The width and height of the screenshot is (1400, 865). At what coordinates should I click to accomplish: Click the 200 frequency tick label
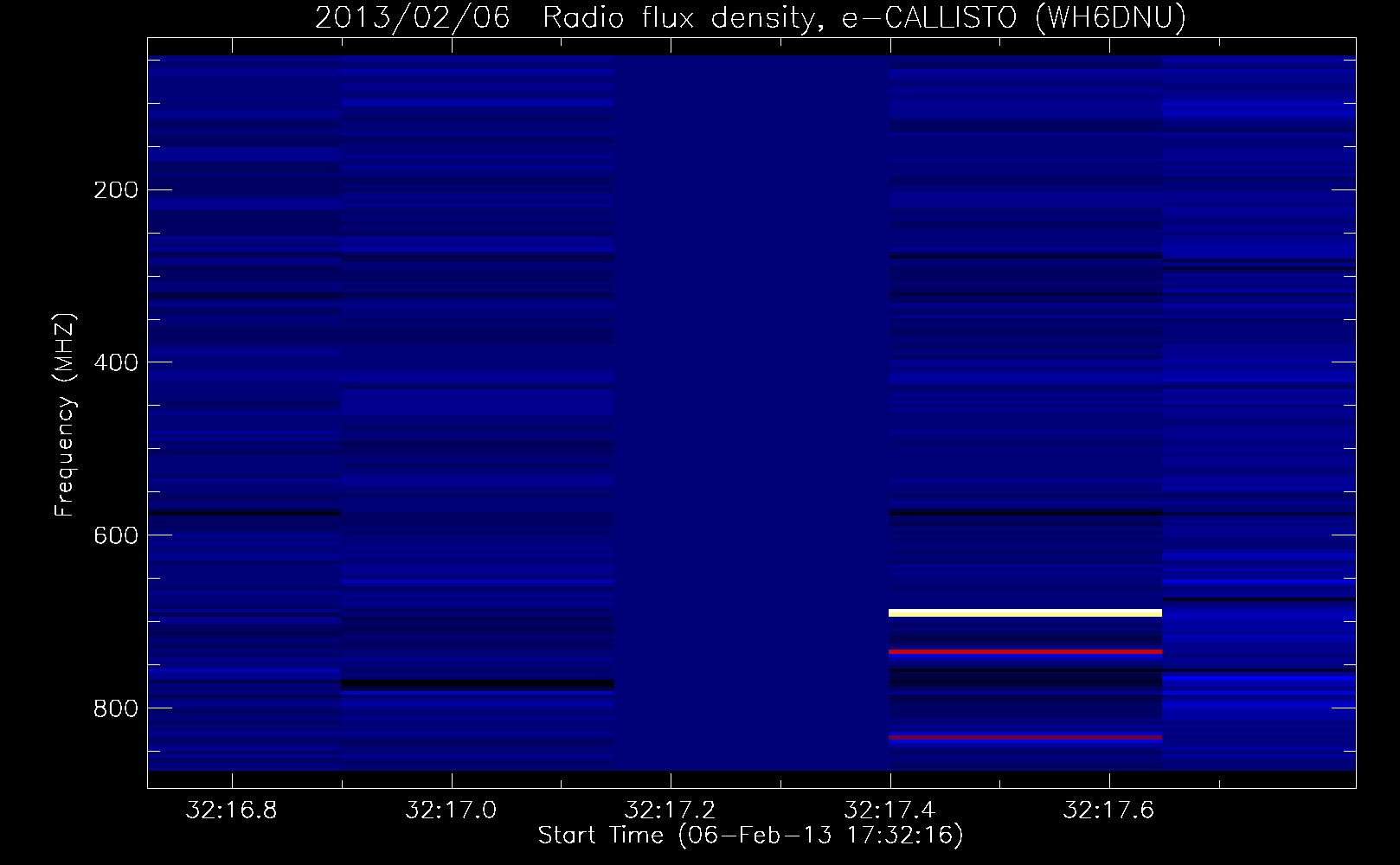point(116,190)
